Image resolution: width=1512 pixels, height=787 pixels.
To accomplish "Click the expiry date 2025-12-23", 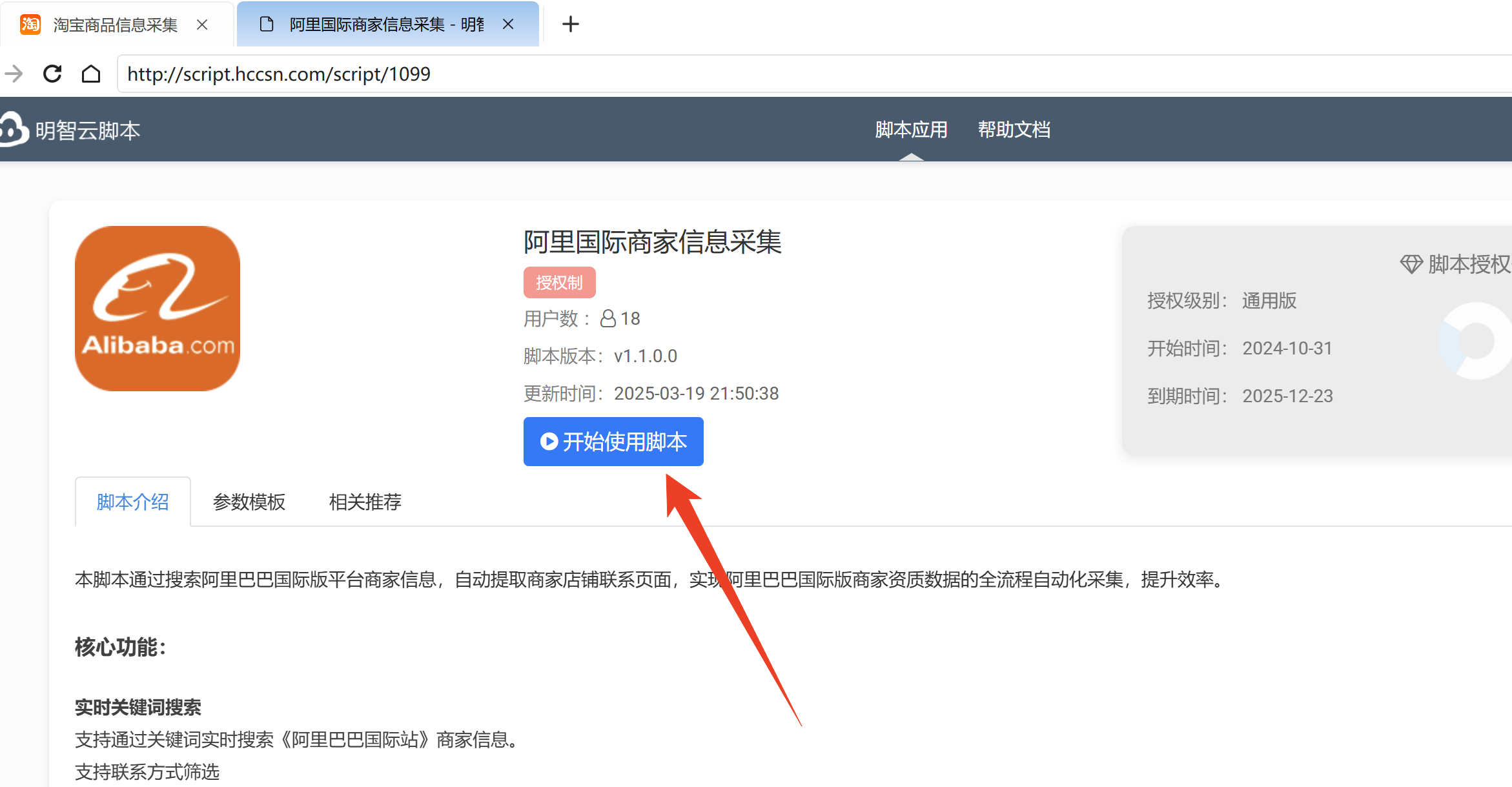I will point(1287,396).
